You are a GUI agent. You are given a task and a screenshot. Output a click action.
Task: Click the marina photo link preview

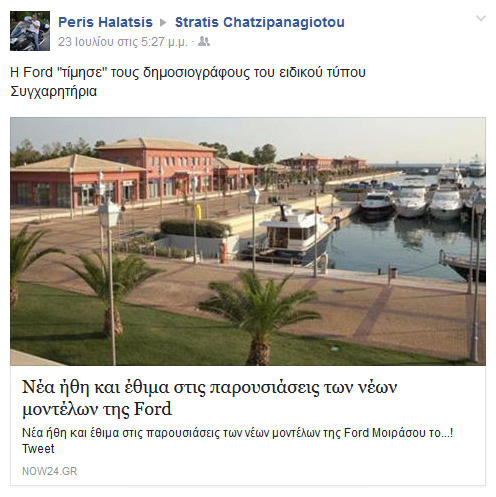248,241
